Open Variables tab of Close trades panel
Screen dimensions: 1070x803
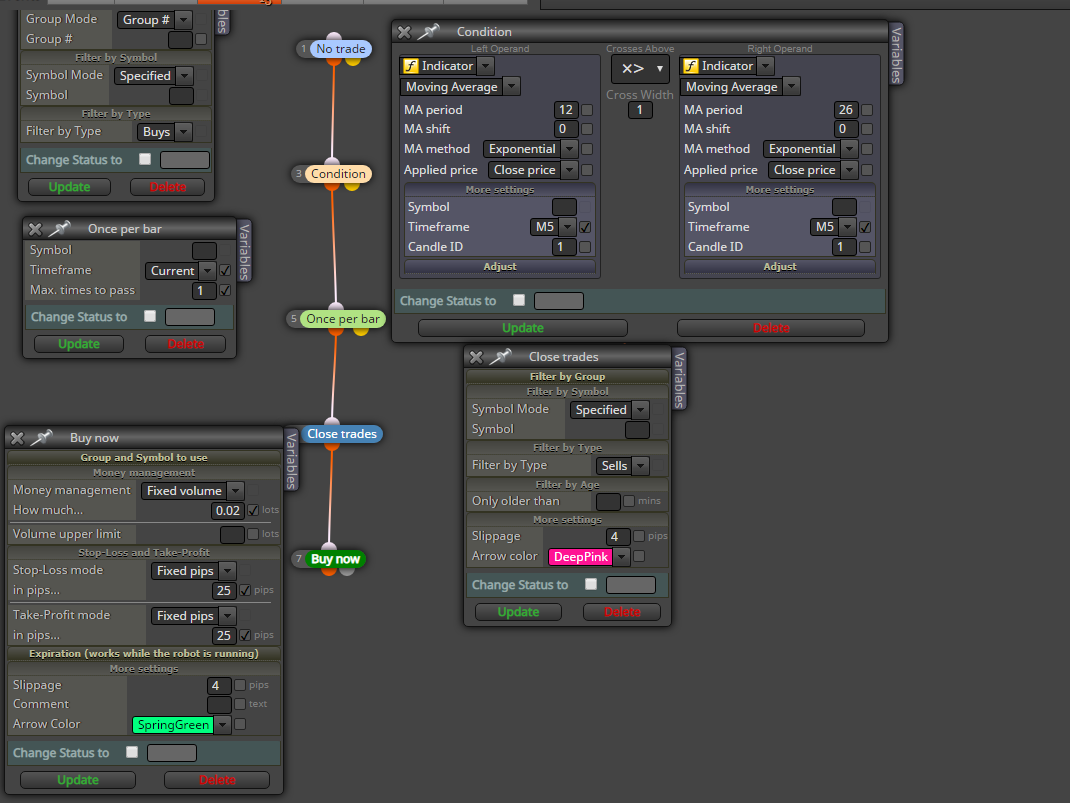click(679, 379)
